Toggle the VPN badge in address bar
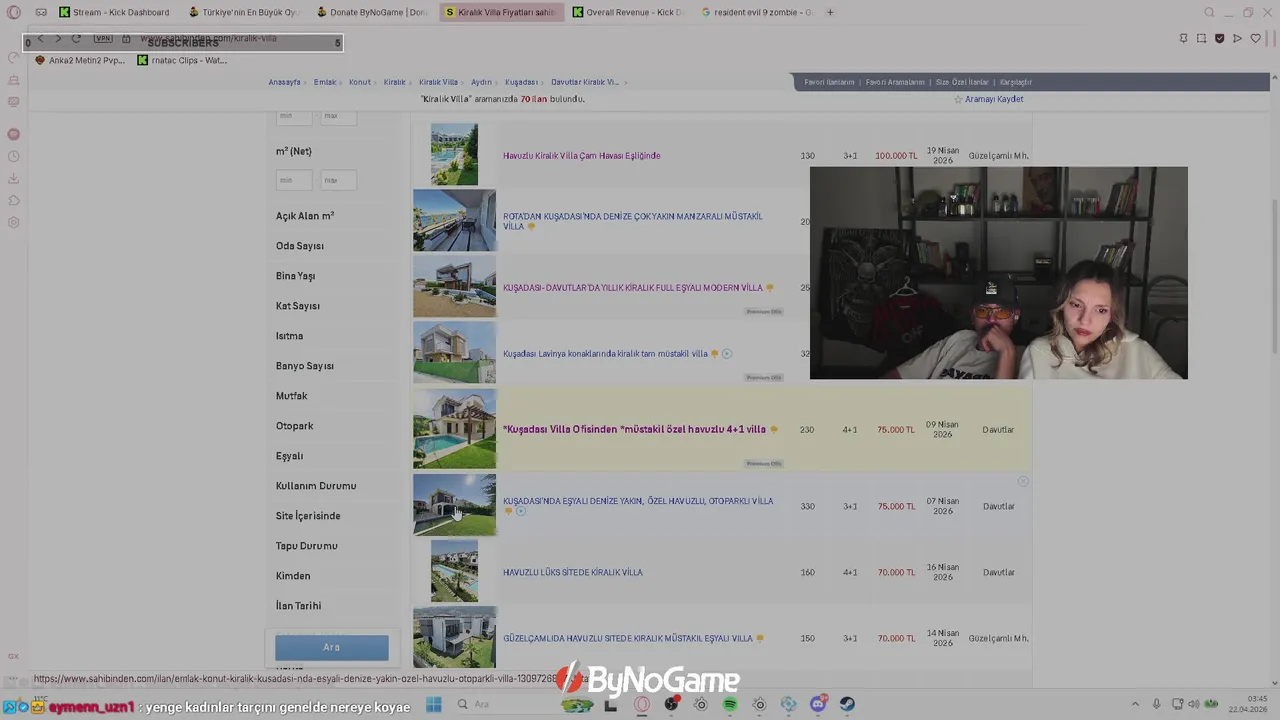 coord(103,38)
